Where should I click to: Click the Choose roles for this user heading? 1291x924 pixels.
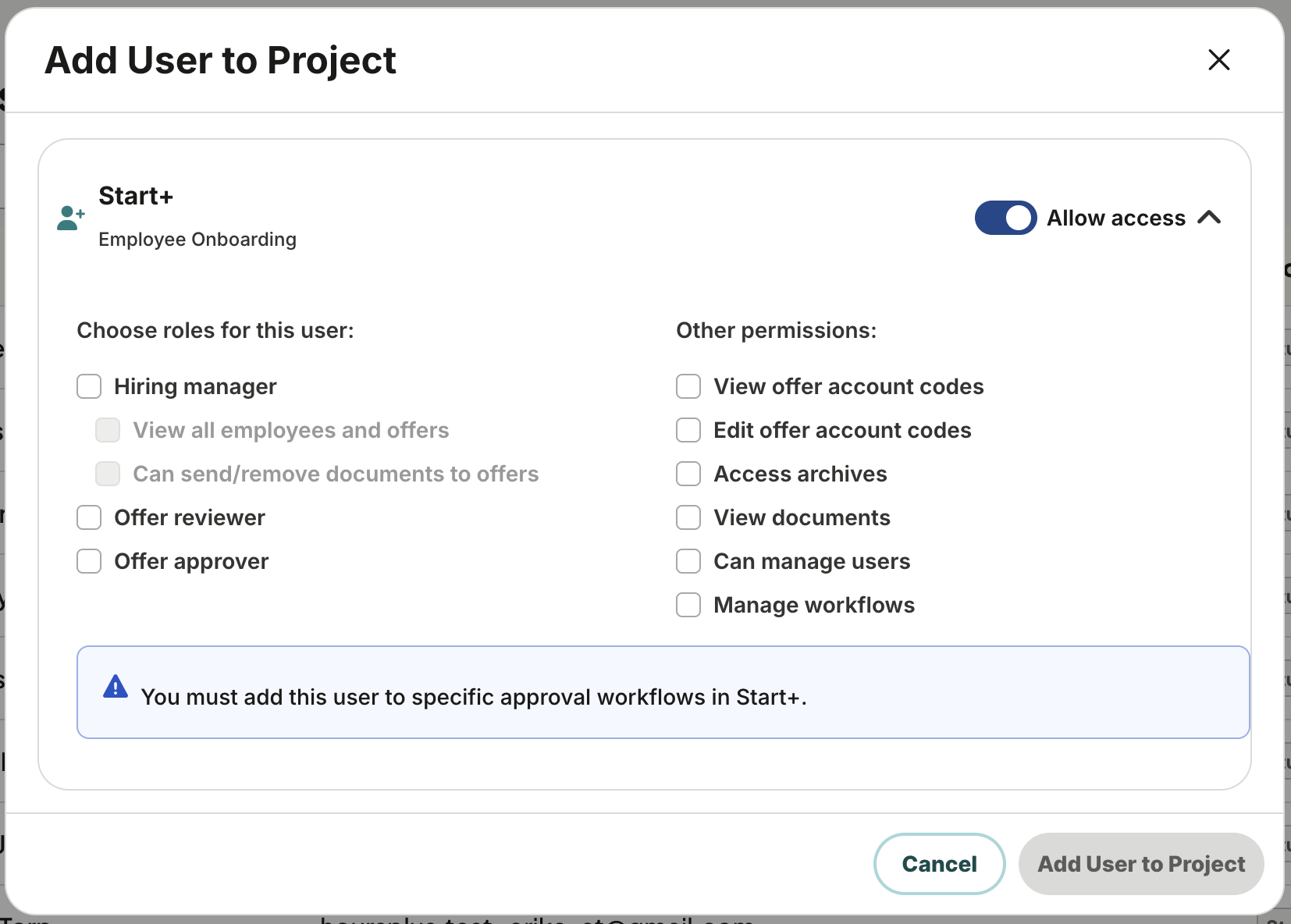pos(215,330)
